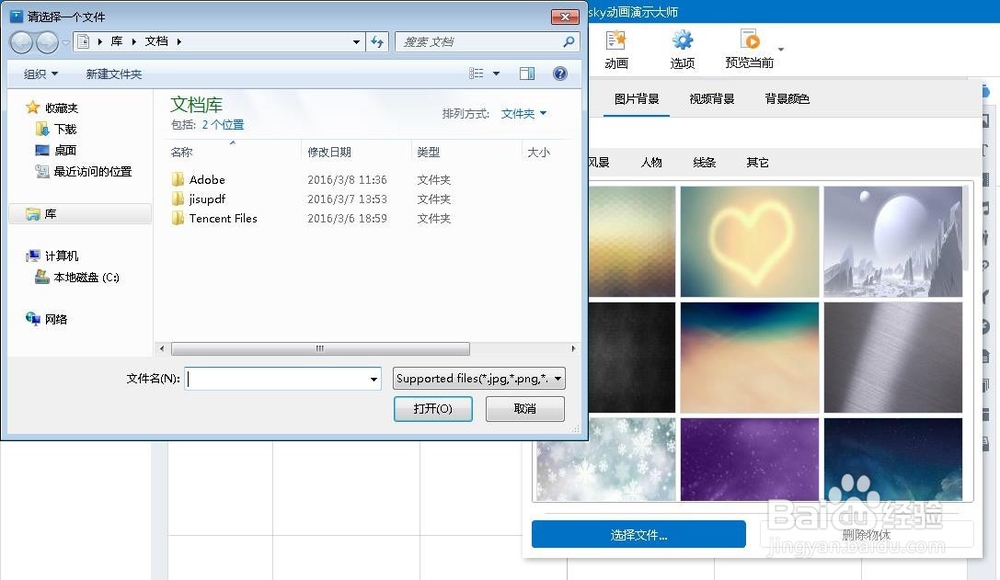The image size is (1000, 580).
Task: Open the Tencent Files folder
Action: [222, 218]
